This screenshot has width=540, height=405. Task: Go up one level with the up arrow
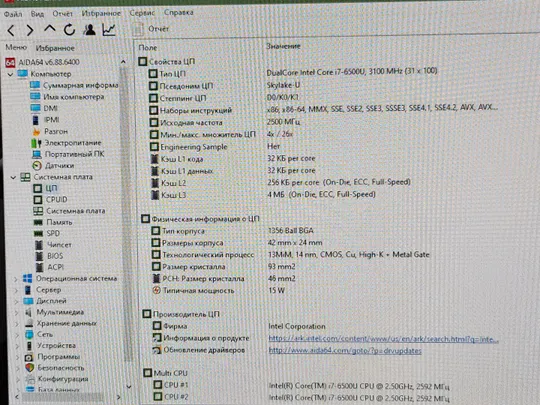[50, 29]
